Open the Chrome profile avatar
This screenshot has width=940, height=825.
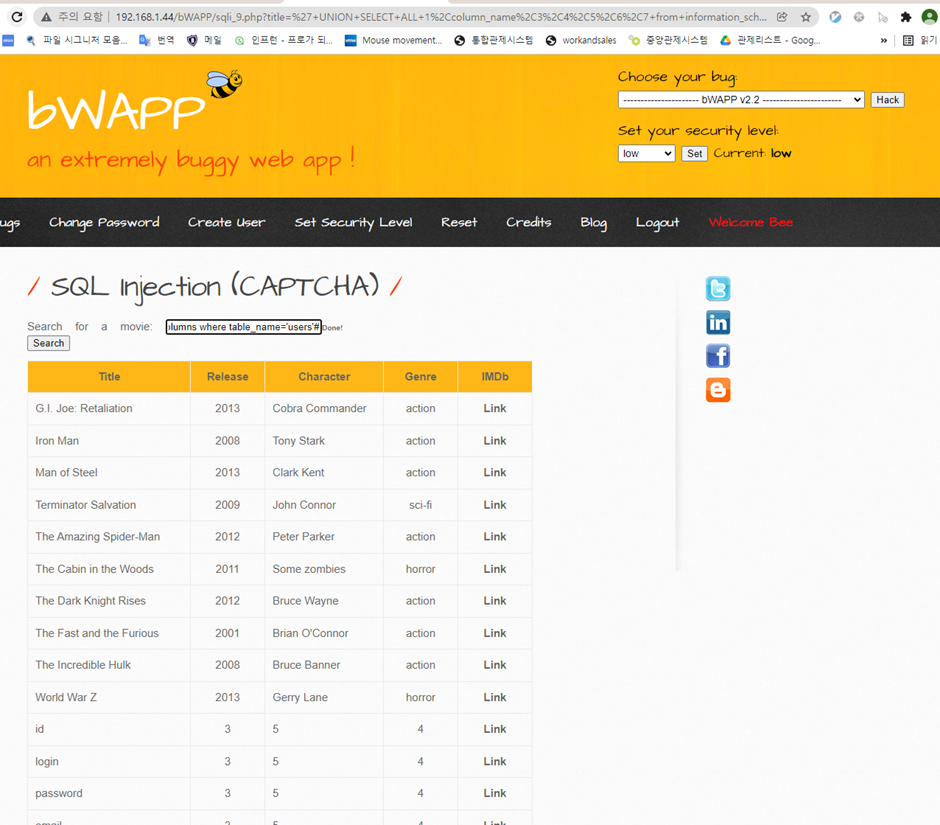click(930, 17)
